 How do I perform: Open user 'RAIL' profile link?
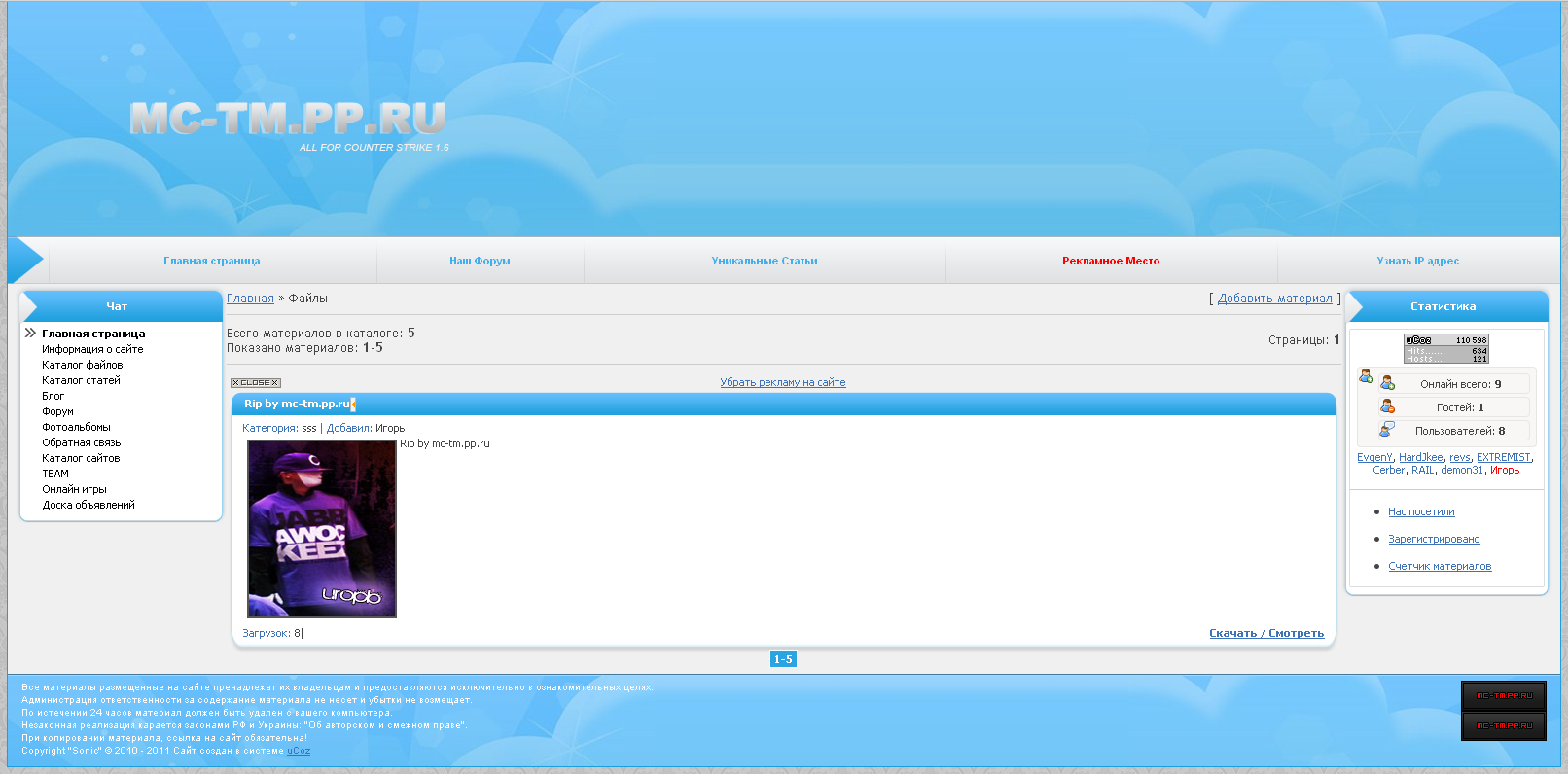[x=1423, y=470]
